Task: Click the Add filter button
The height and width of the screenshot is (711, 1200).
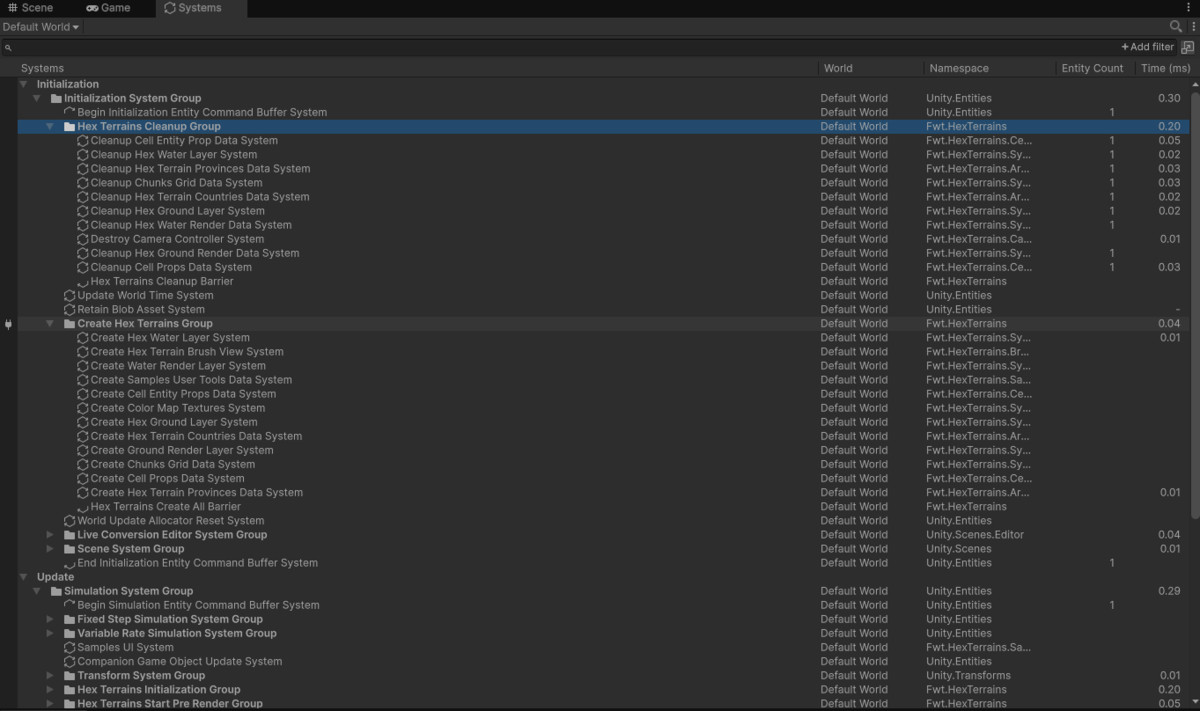Action: pyautogui.click(x=1147, y=47)
